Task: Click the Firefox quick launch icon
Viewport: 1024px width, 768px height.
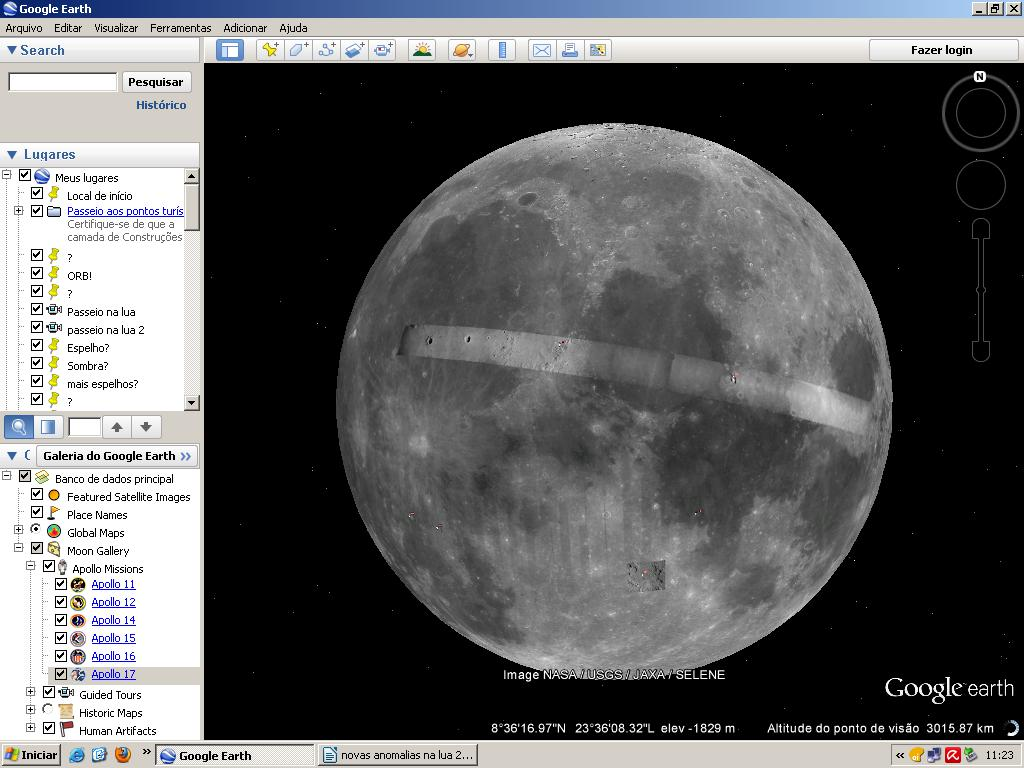Action: click(x=123, y=756)
